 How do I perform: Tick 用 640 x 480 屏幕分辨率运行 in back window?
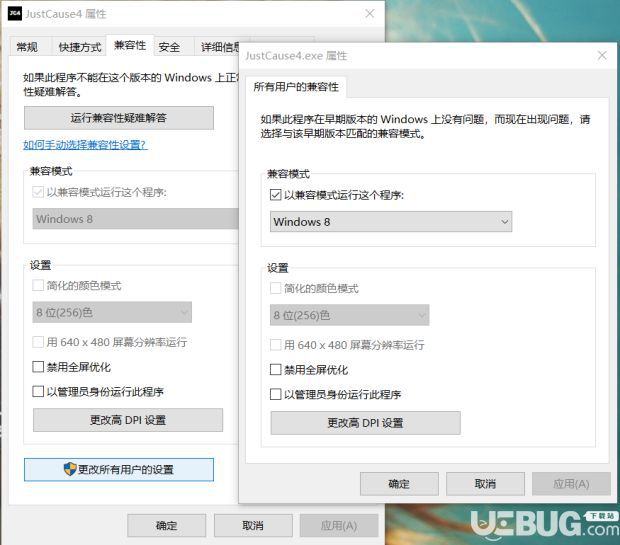pyautogui.click(x=38, y=342)
